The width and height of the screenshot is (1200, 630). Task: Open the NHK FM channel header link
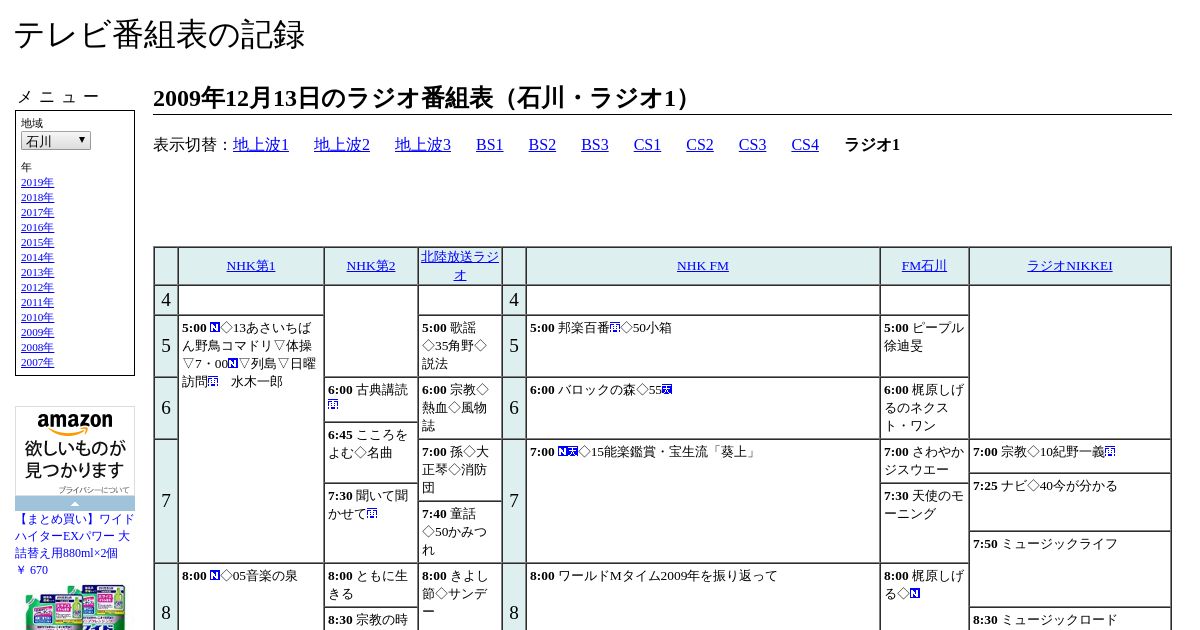pyautogui.click(x=703, y=266)
